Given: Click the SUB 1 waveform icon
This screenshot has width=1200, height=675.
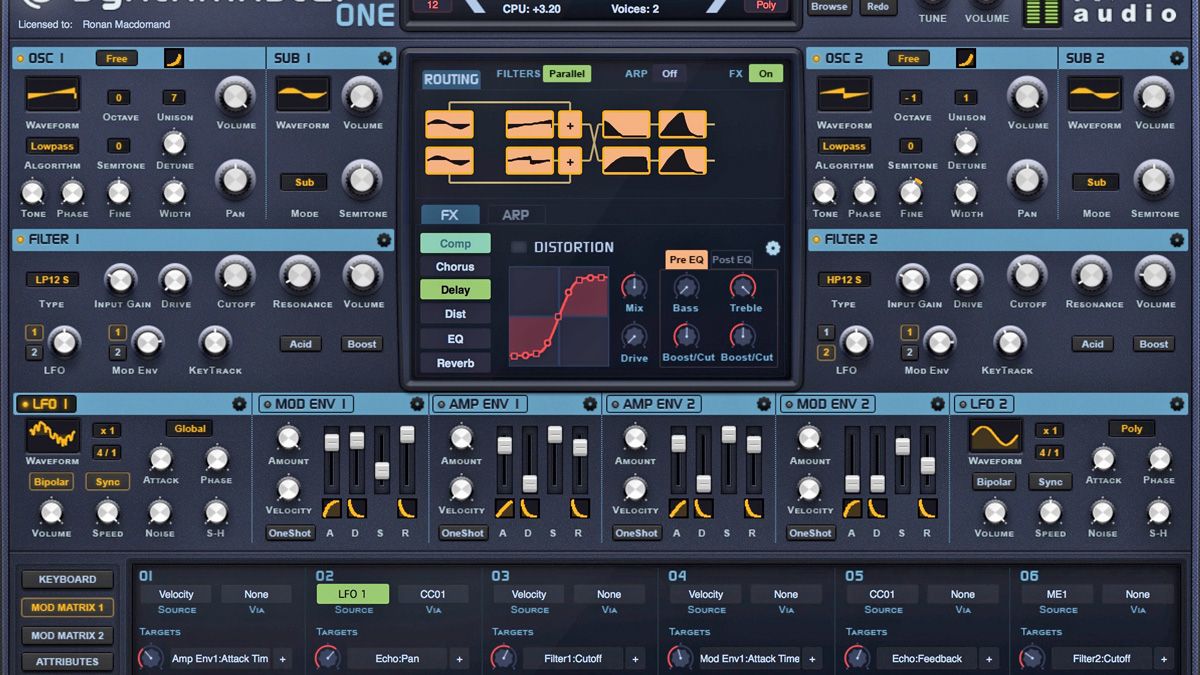Looking at the screenshot, I should pos(303,95).
